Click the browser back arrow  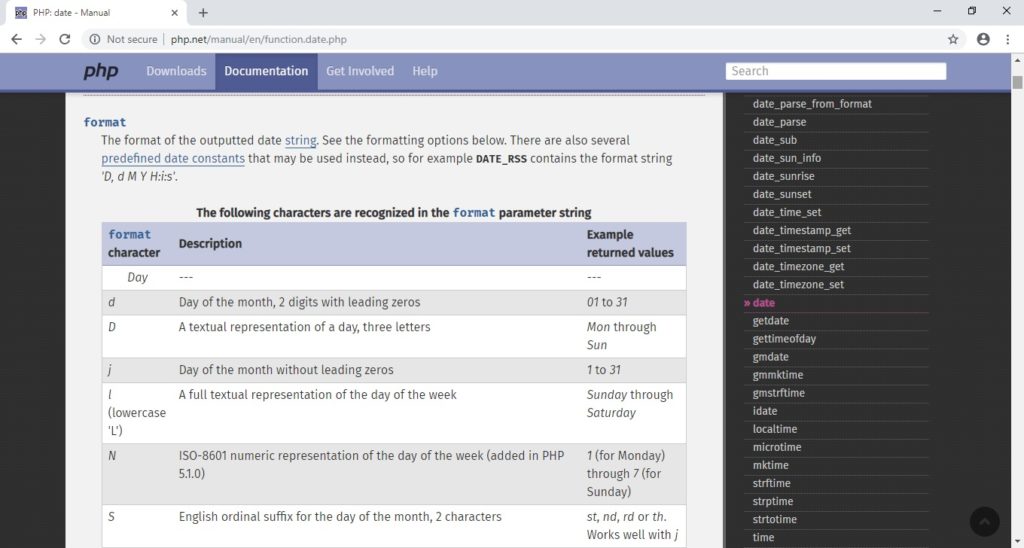(x=16, y=39)
